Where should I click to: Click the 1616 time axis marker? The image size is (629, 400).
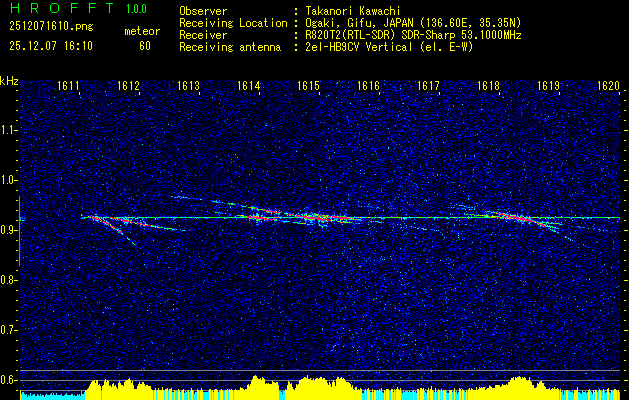click(x=369, y=85)
